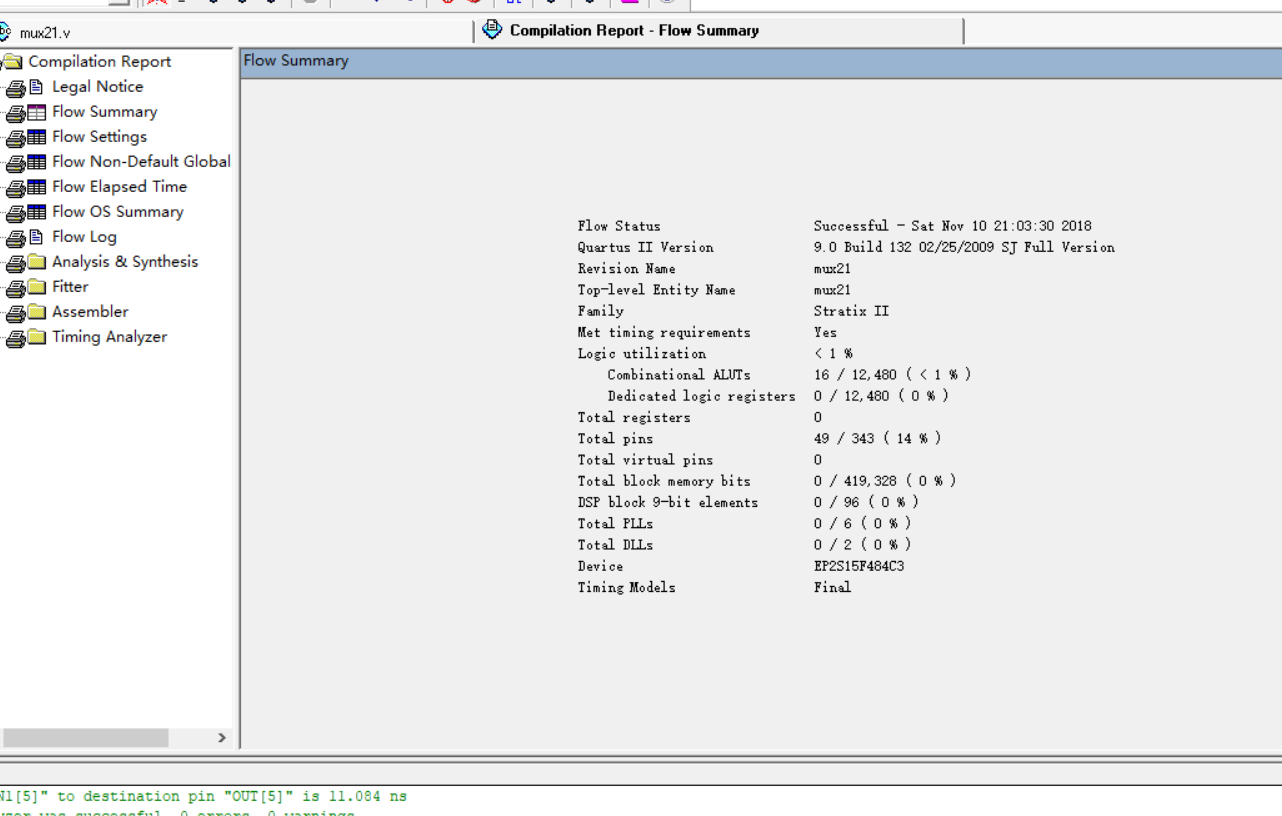The image size is (1282, 816).
Task: Click the 'Total PLLs' label
Action: click(x=615, y=524)
